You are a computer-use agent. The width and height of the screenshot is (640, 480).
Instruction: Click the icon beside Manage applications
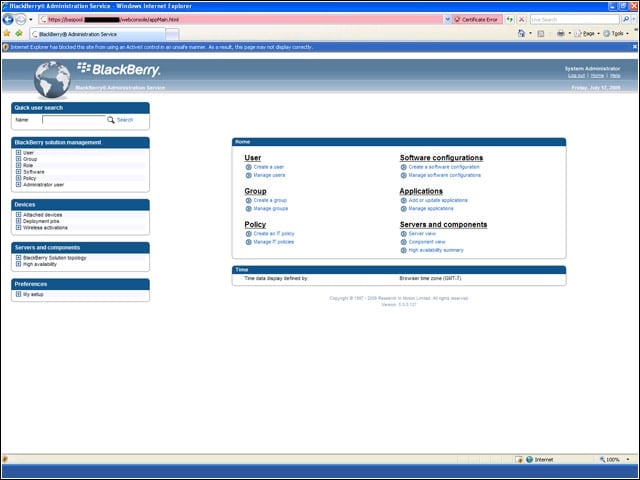click(404, 209)
